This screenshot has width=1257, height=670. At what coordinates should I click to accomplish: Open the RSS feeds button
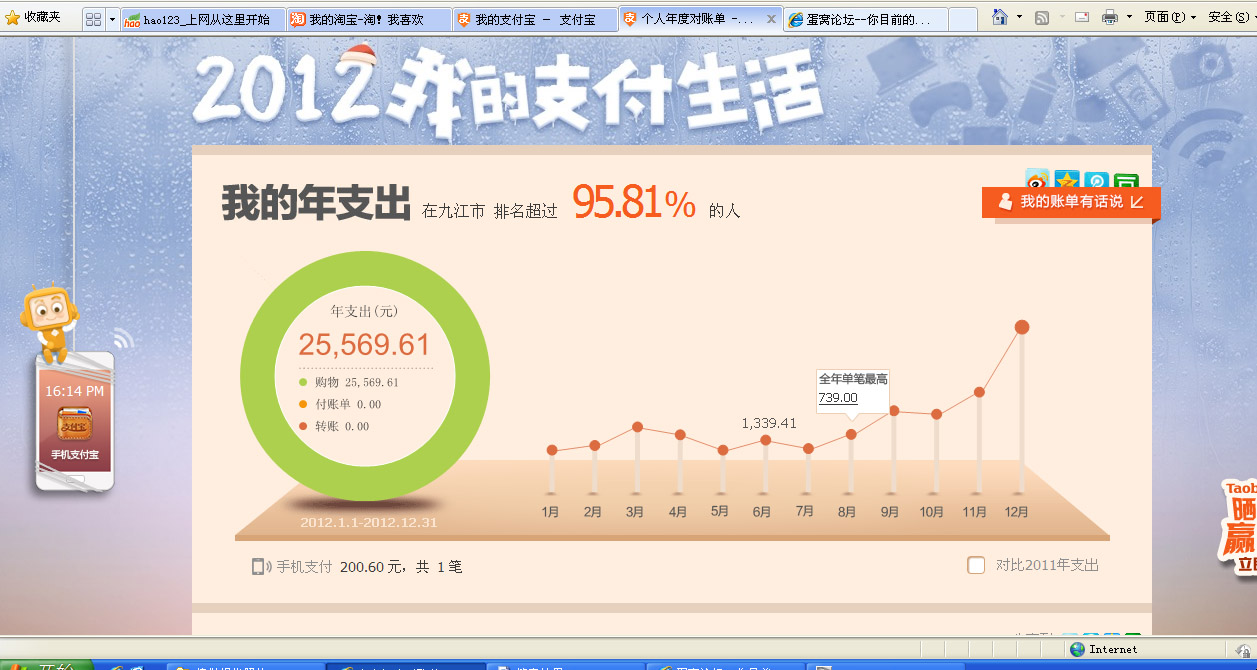(x=1041, y=17)
